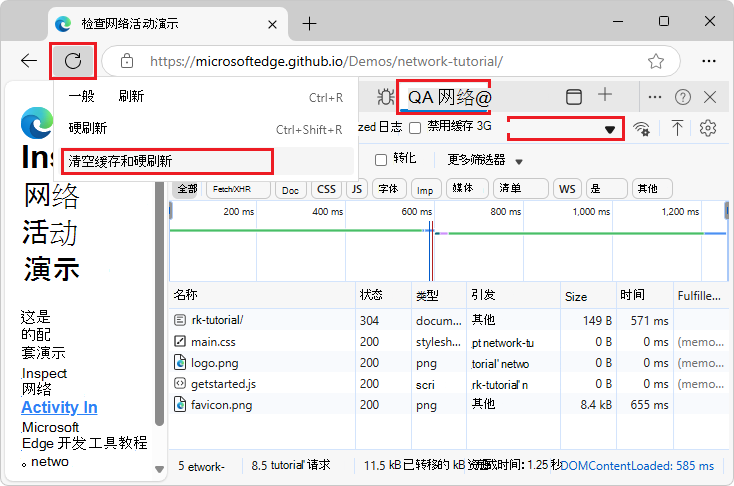Viewport: 734px width, 486px height.
Task: Click DOMContentLoaded: 585 ms status text
Action: [637, 466]
